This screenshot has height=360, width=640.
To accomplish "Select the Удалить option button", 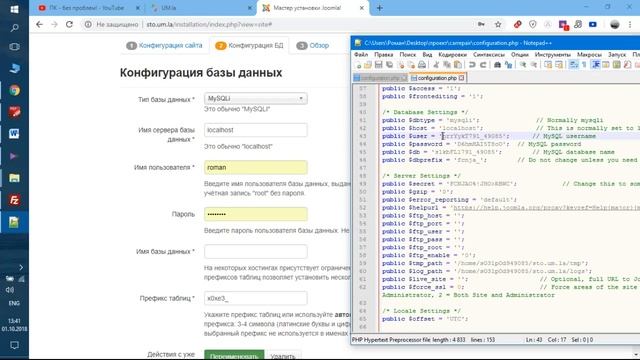I will coord(283,356).
